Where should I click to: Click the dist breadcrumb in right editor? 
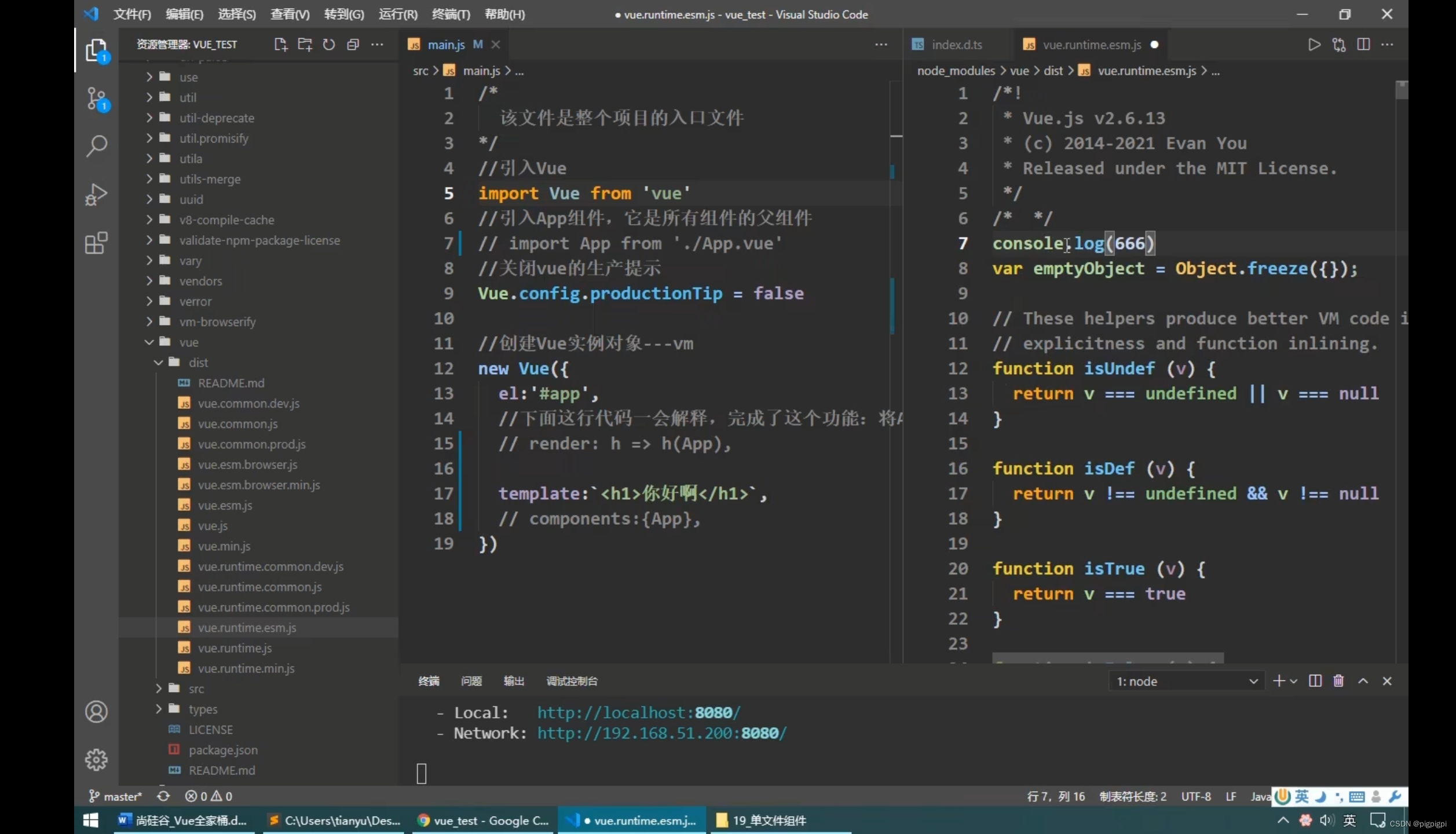(x=1053, y=71)
